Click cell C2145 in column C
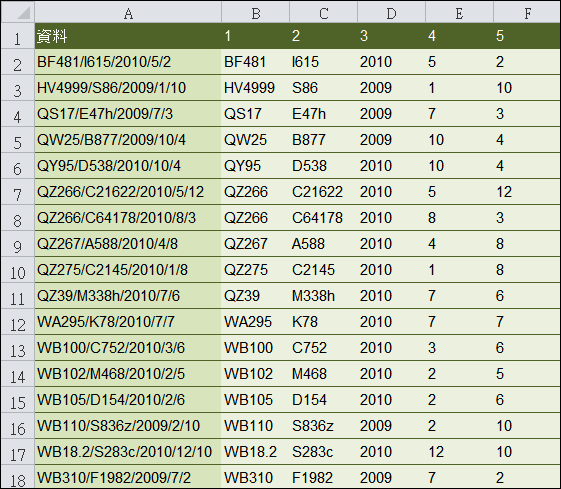Image resolution: width=561 pixels, height=489 pixels. (x=323, y=270)
